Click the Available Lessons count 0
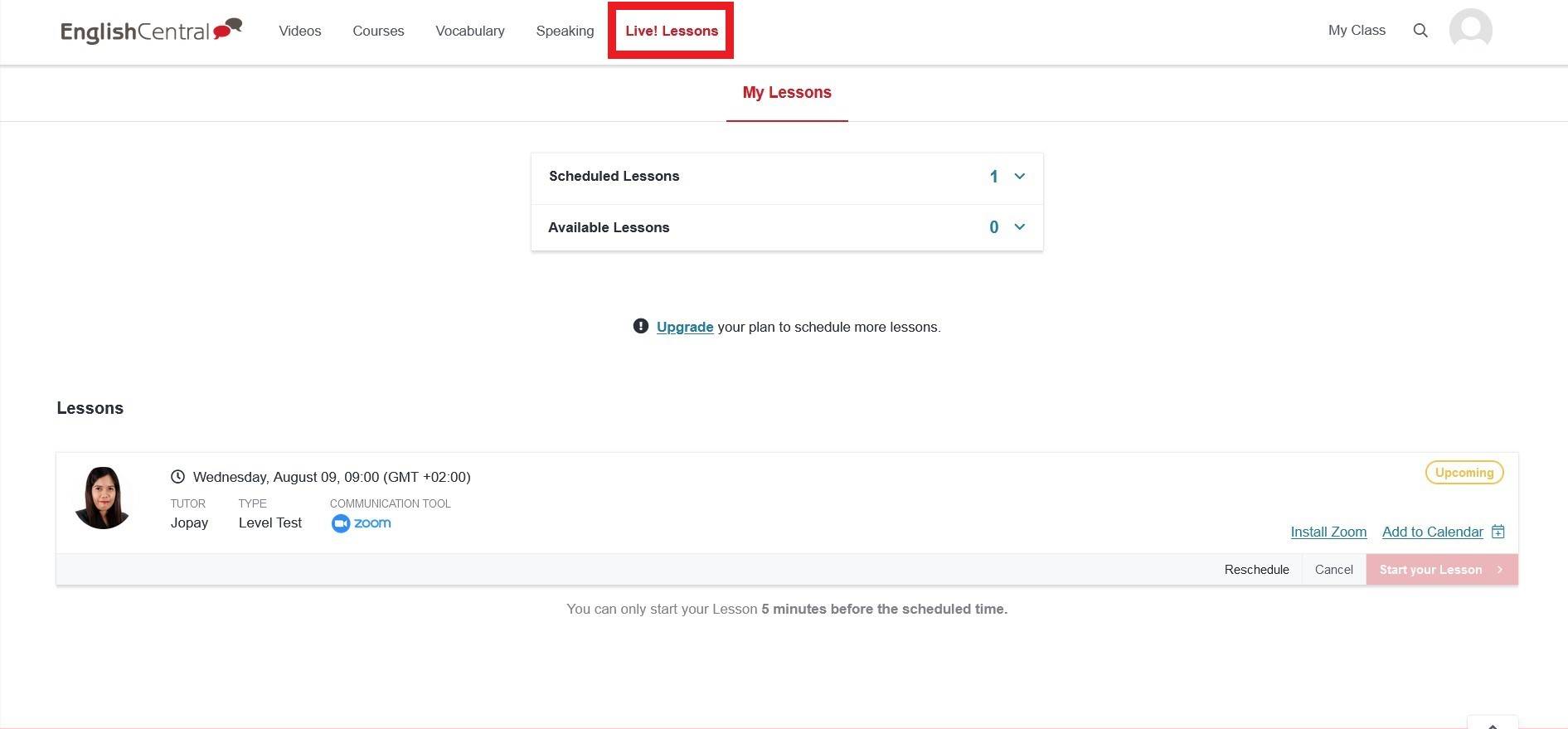This screenshot has width=1568, height=729. pyautogui.click(x=993, y=227)
